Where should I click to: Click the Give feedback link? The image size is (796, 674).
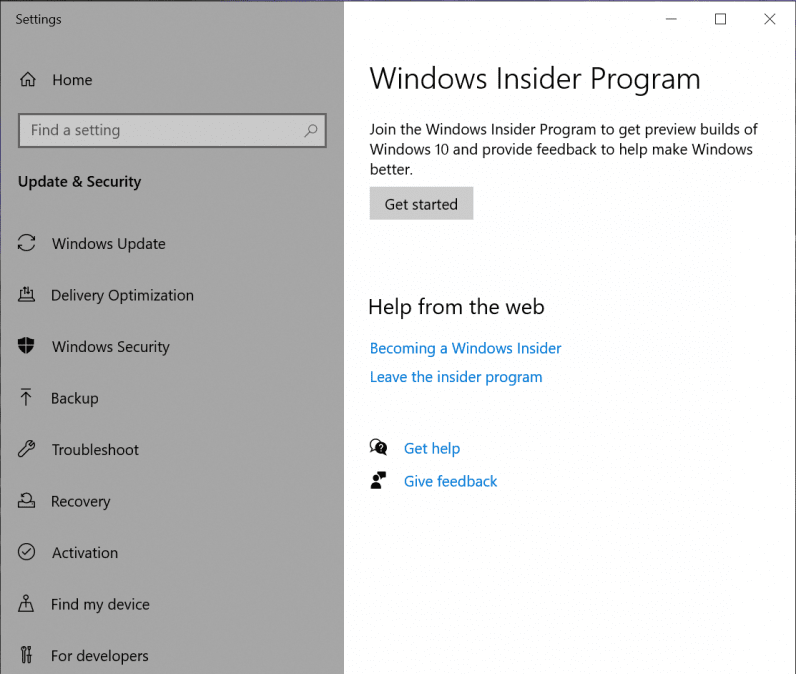click(450, 481)
